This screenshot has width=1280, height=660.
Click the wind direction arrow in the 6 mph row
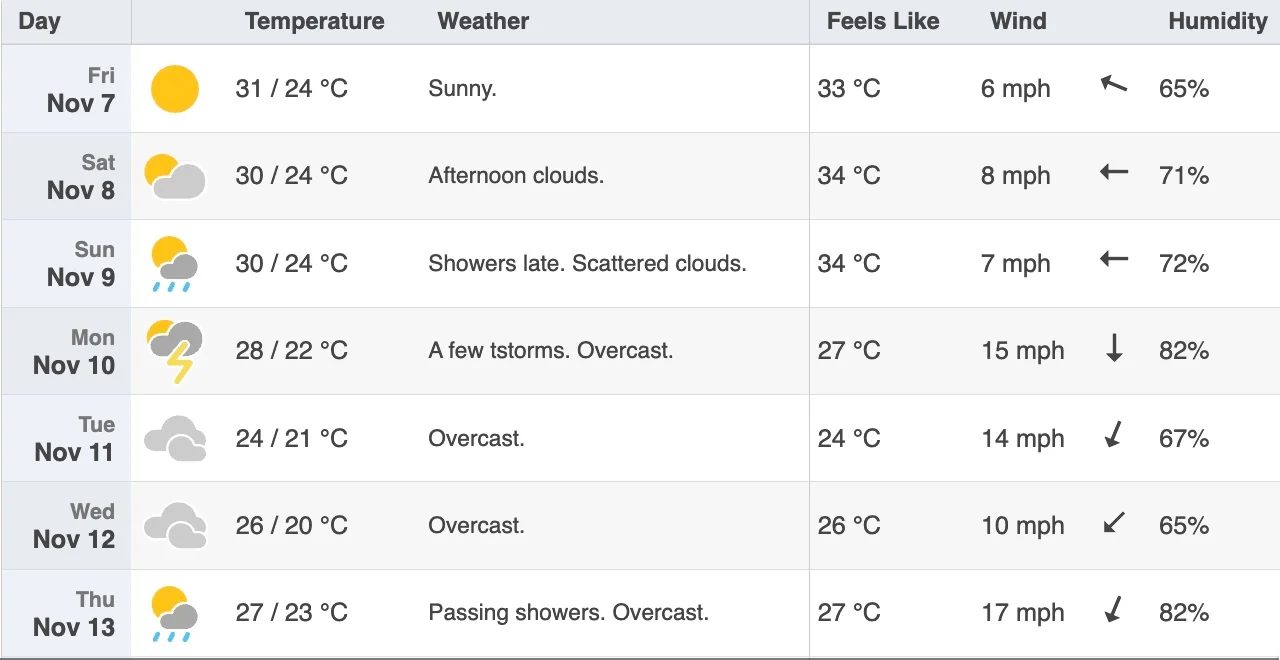[1114, 85]
